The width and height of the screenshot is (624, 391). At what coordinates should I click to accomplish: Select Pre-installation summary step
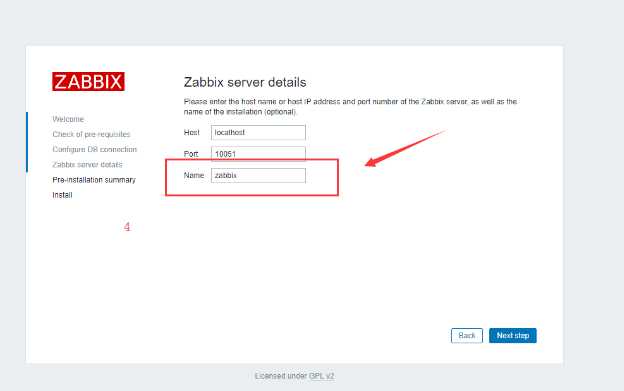(x=94, y=180)
